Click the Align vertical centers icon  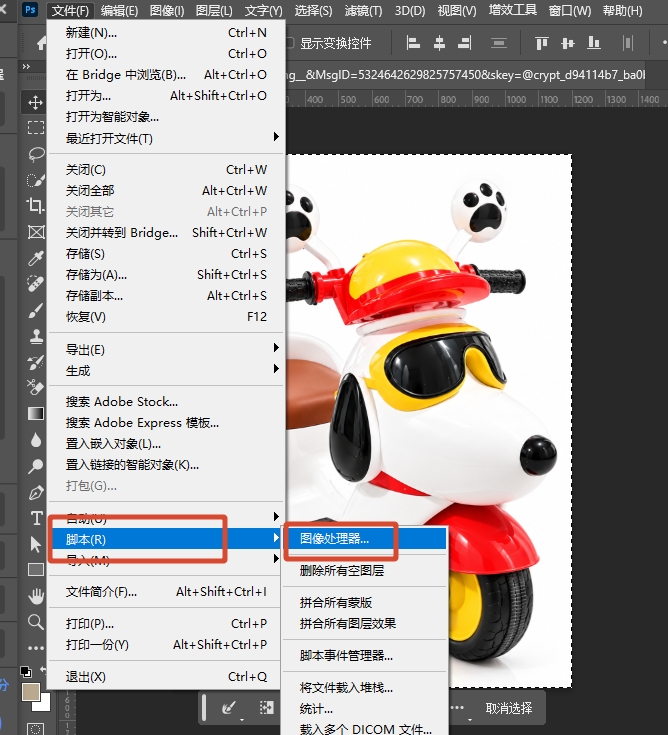(x=568, y=43)
